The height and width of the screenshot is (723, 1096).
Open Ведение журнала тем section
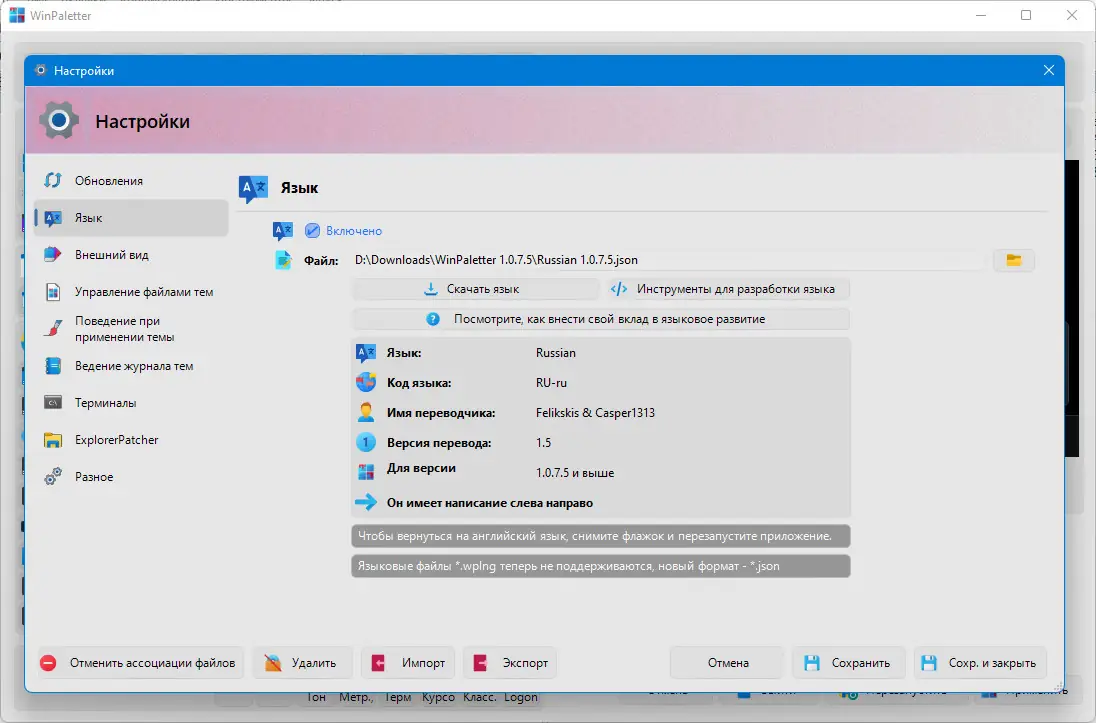tap(131, 366)
